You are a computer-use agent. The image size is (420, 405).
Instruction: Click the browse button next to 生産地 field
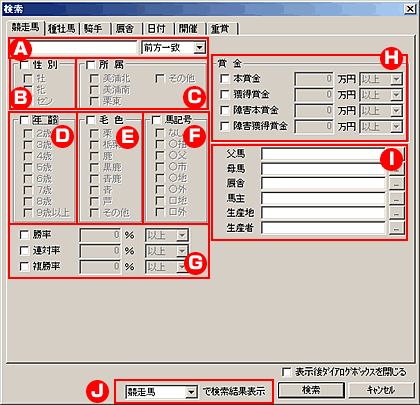coord(396,213)
